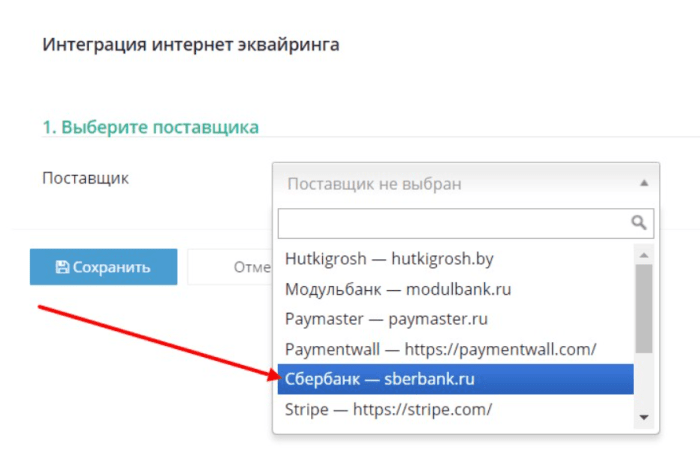Viewport: 700px width, 465px height.
Task: Collapse the Поставщик не выбран dropdown
Action: [466, 183]
